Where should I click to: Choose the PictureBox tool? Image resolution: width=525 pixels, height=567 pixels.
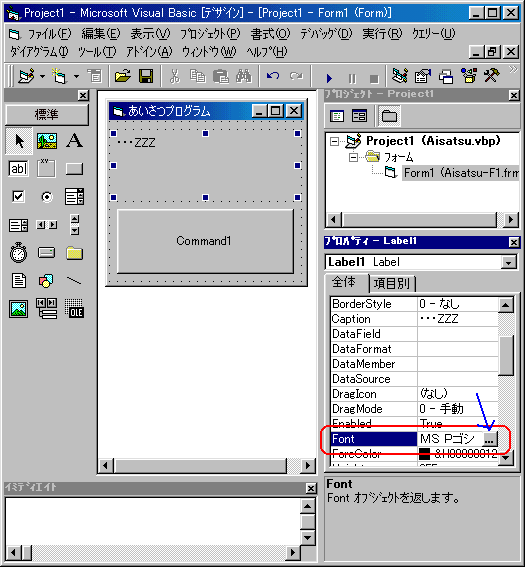[x=47, y=141]
